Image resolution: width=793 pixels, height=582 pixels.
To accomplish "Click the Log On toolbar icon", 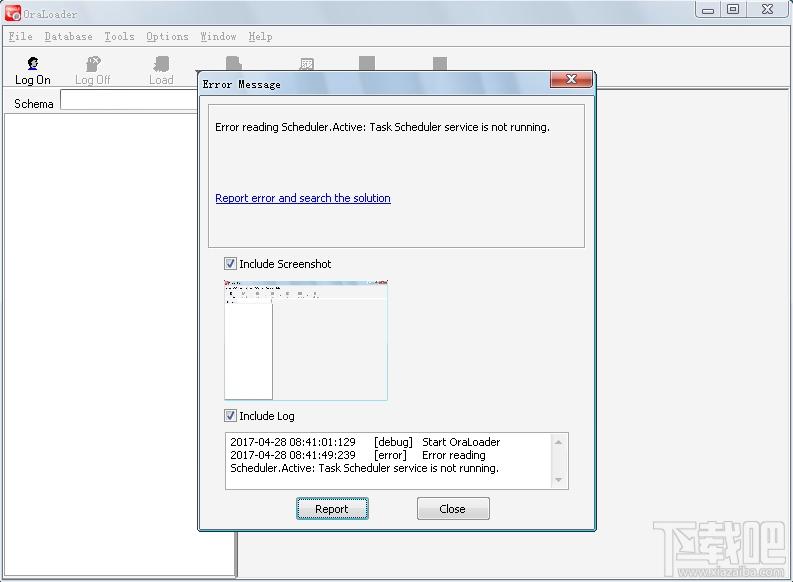I will 33,70.
